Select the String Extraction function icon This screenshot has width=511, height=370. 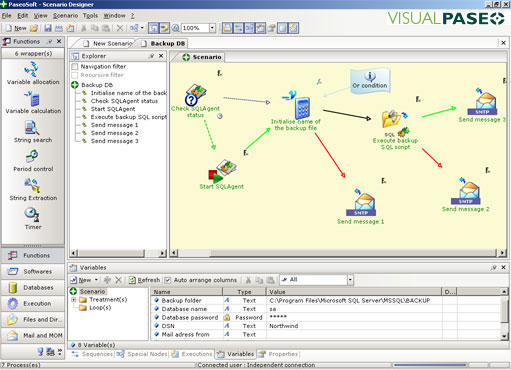coord(32,185)
